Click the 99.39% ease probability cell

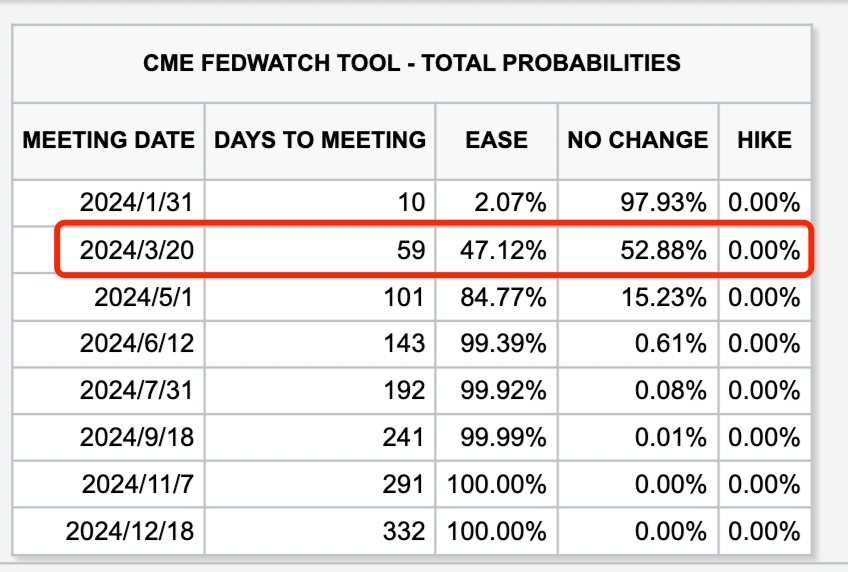tap(502, 344)
